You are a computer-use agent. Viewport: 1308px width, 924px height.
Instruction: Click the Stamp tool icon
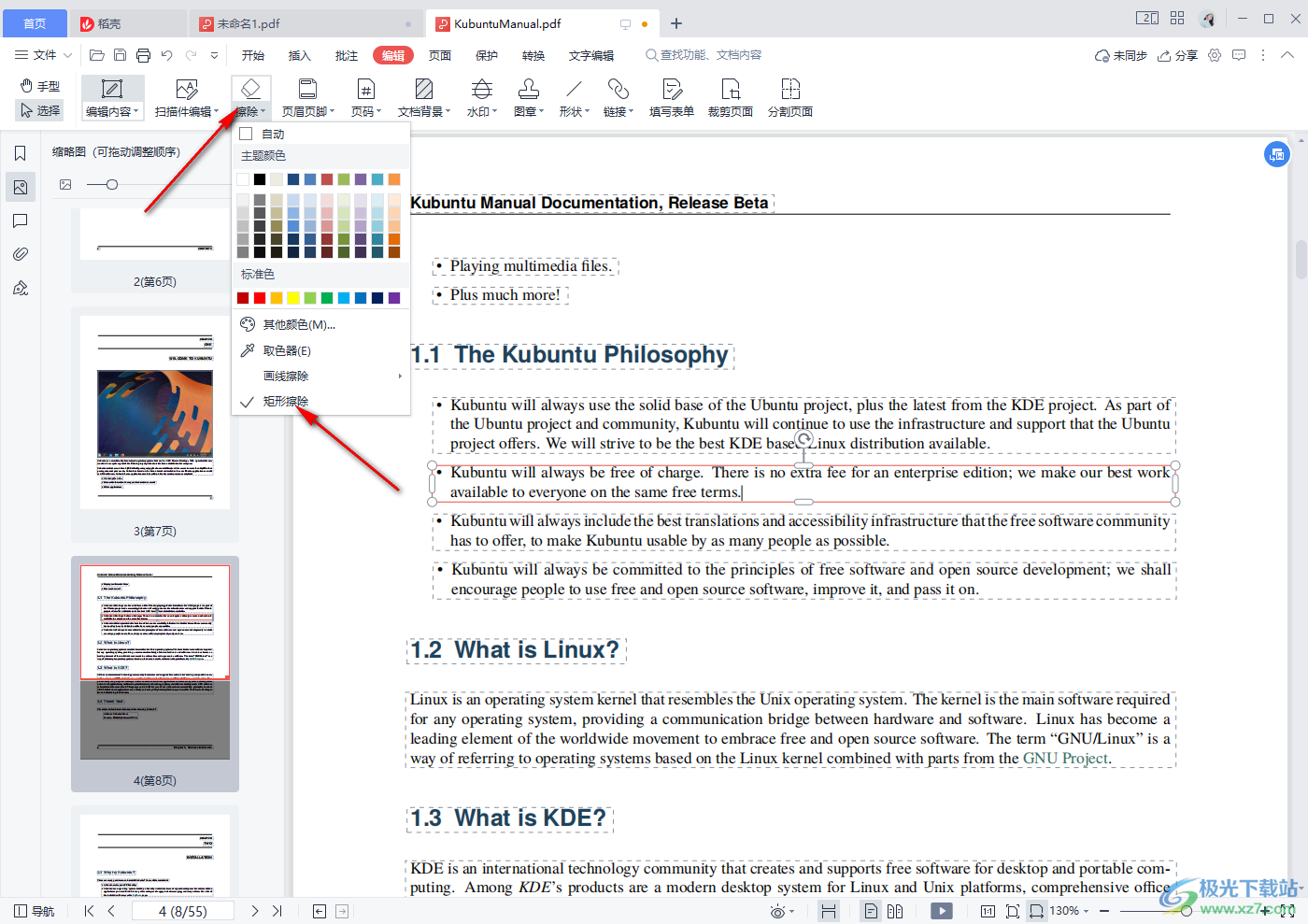point(528,90)
